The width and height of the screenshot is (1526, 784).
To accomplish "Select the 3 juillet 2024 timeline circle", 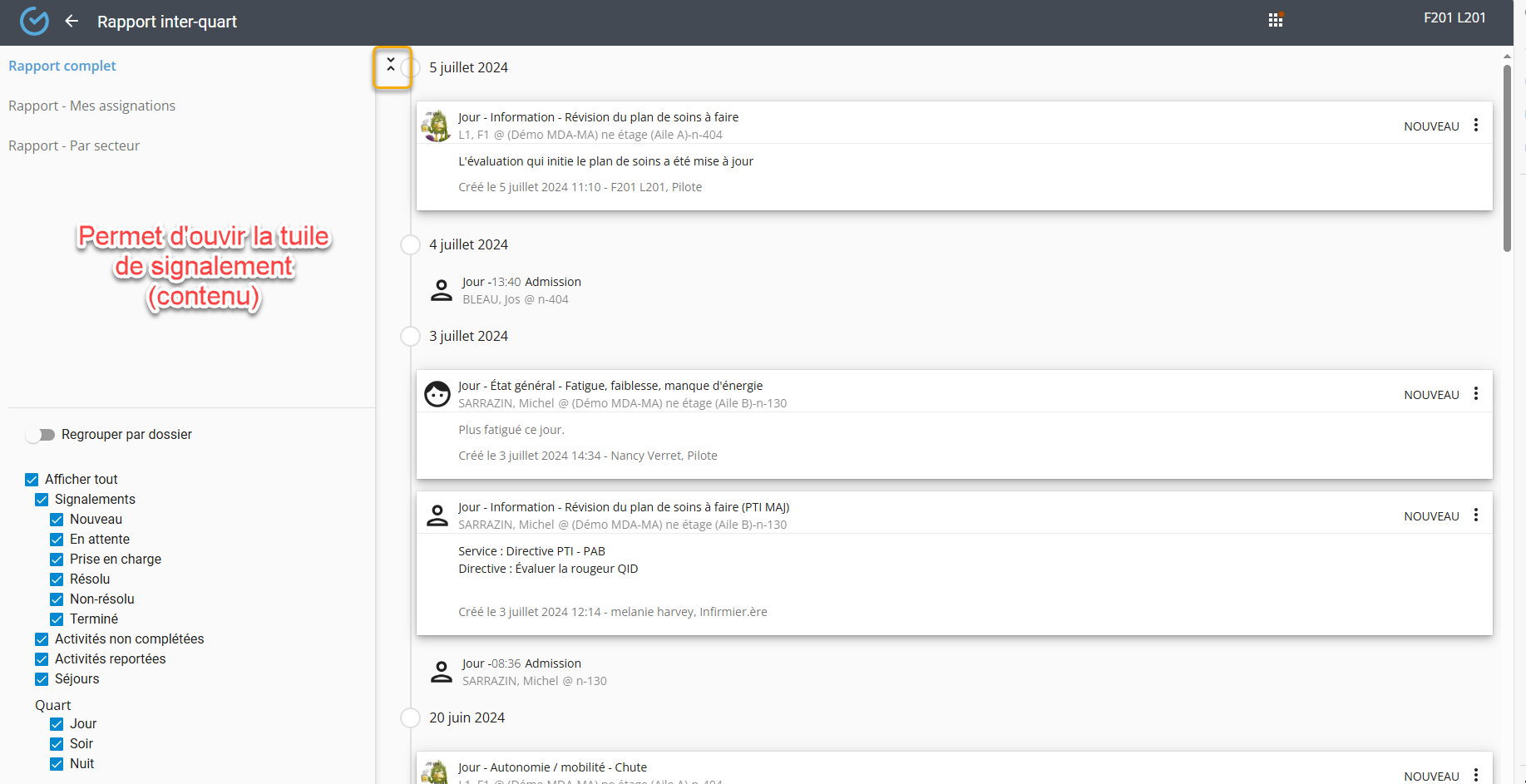I will click(x=410, y=337).
